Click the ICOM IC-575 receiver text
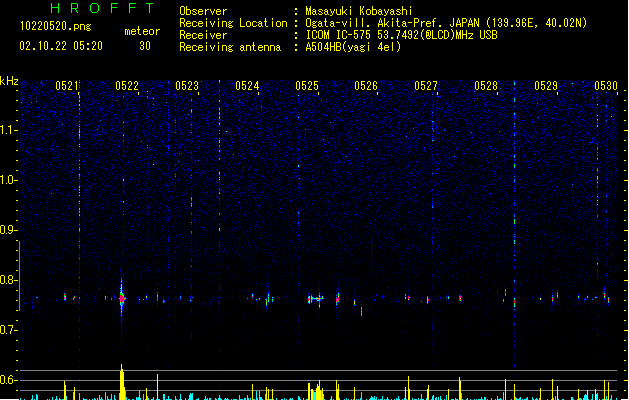The height and width of the screenshot is (400, 629). 401,35
